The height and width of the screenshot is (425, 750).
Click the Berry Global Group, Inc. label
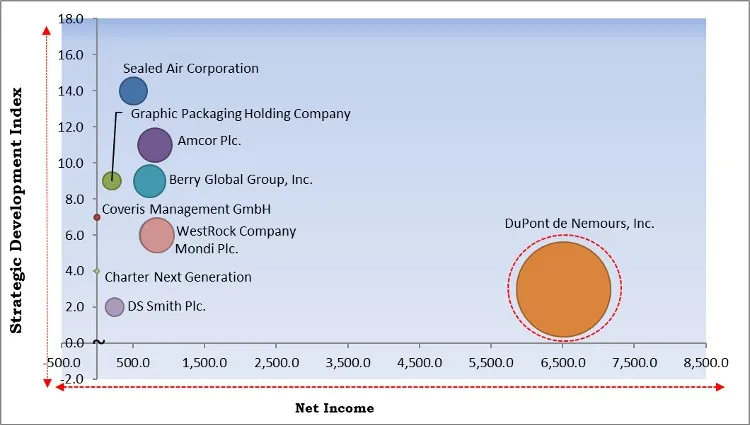(240, 180)
